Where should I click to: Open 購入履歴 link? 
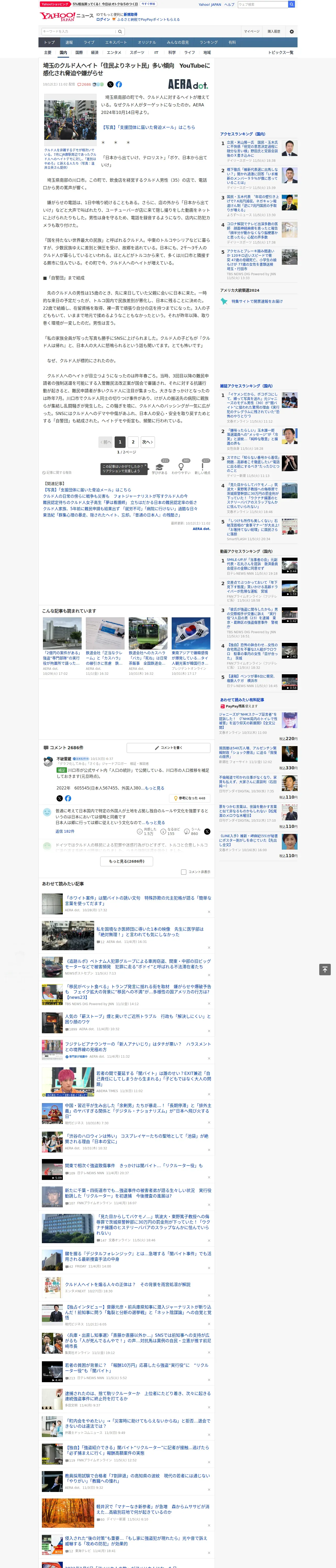pyautogui.click(x=274, y=32)
